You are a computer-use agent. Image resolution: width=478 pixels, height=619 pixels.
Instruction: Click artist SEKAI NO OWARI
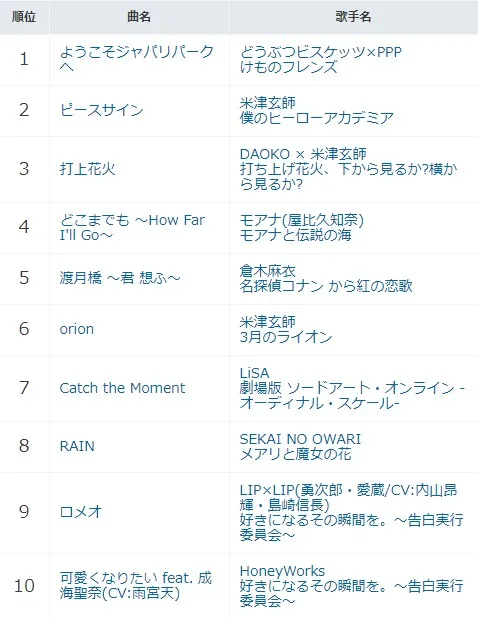[300, 439]
